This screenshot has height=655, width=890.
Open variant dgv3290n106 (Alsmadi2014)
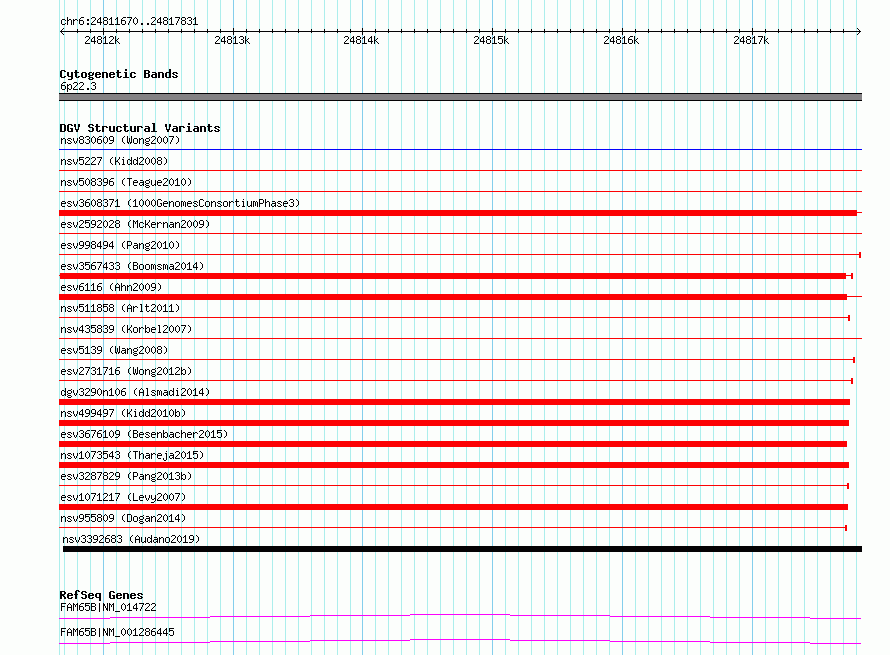(x=135, y=392)
